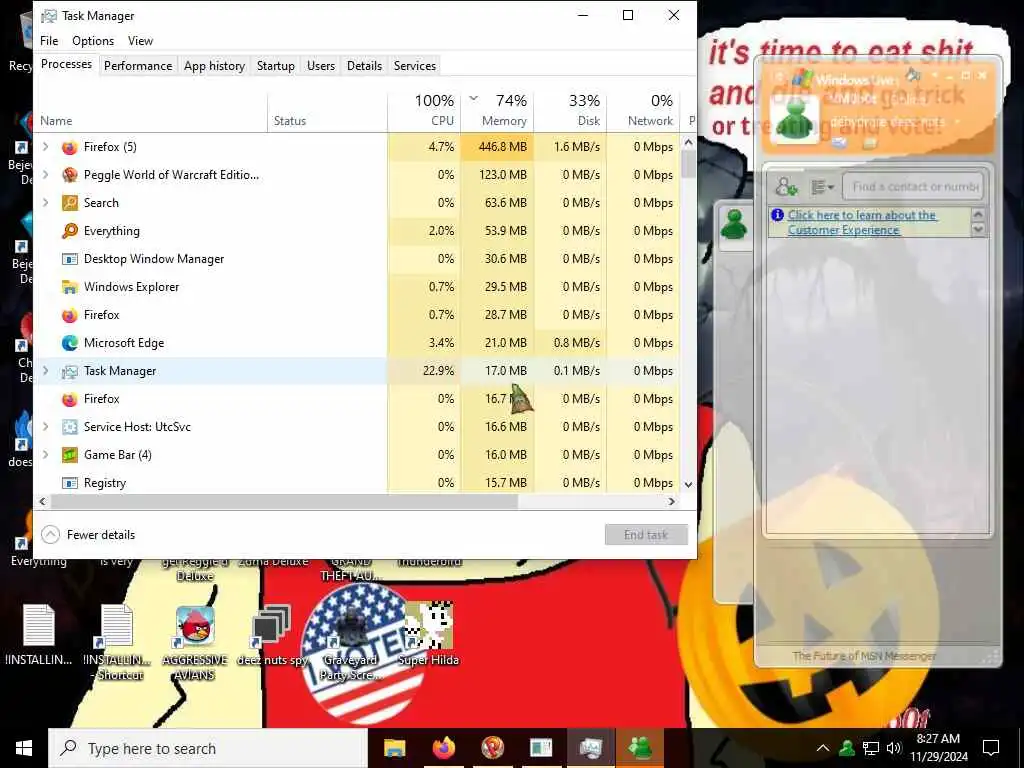Click the Type here to search box
The height and width of the screenshot is (768, 1024).
pyautogui.click(x=208, y=748)
